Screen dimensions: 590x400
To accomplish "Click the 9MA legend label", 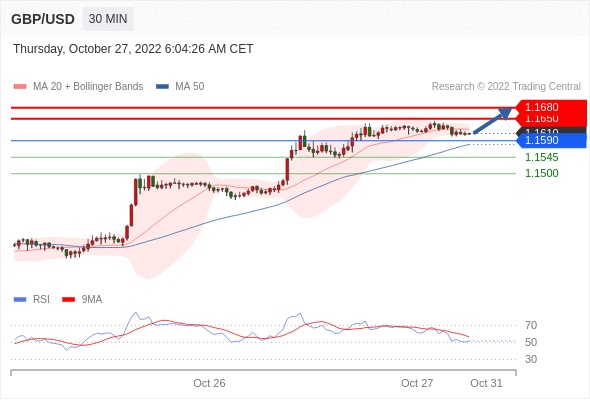I will point(92,300).
